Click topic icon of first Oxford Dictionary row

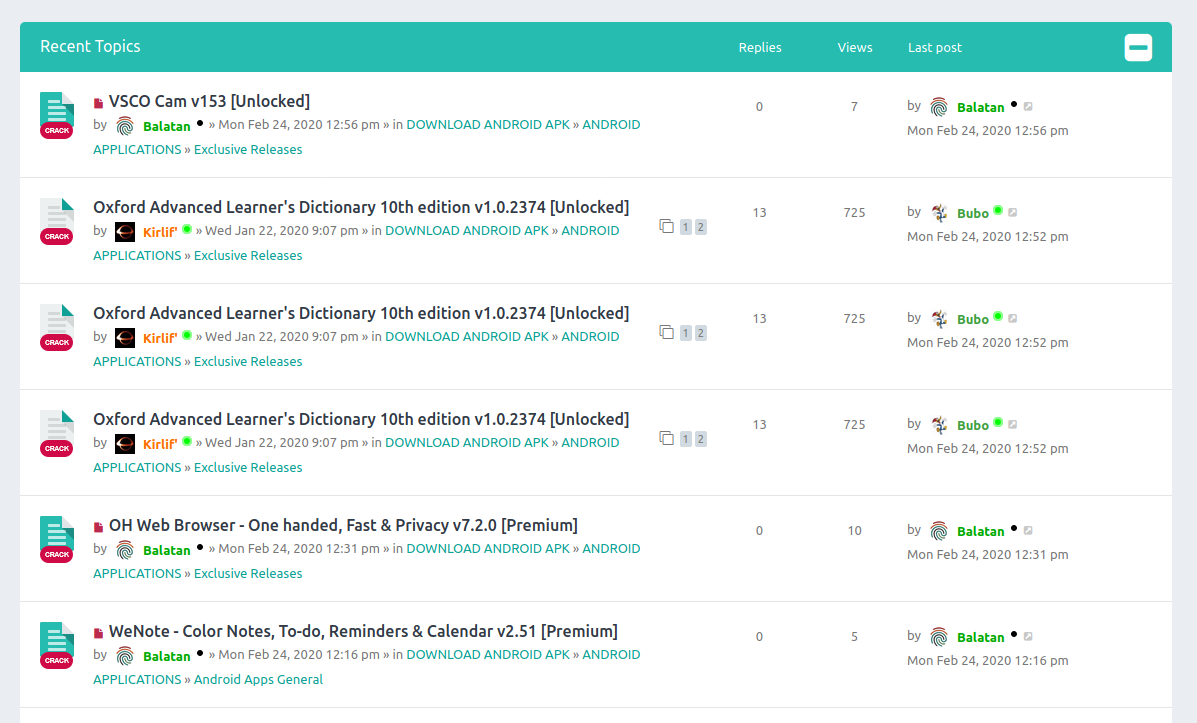pyautogui.click(x=57, y=221)
